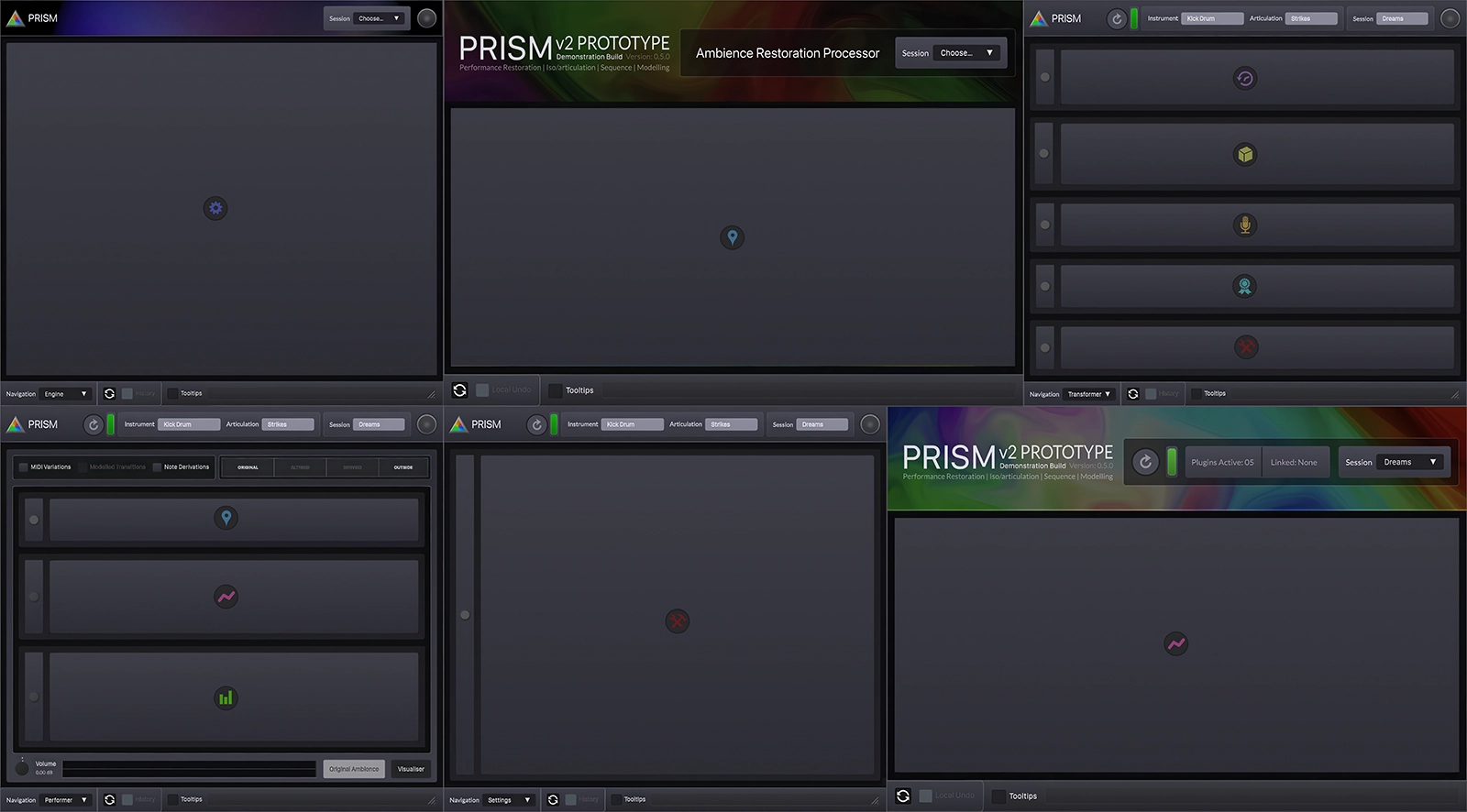
Task: Open Navigation Performer dropdown
Action: coord(65,800)
